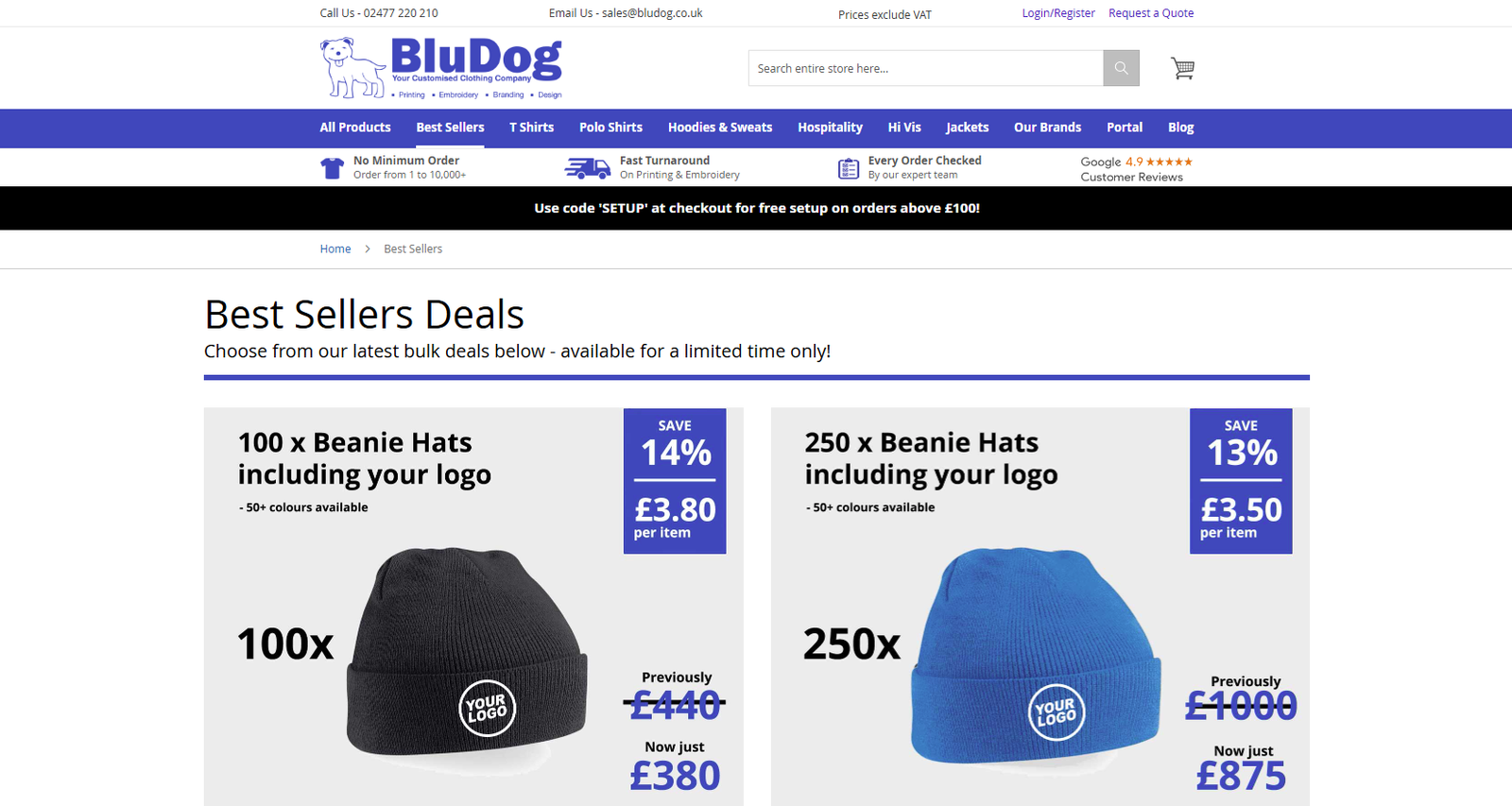Image resolution: width=1512 pixels, height=806 pixels.
Task: Open the 100 x Beanie Hats deal
Action: pyautogui.click(x=473, y=607)
